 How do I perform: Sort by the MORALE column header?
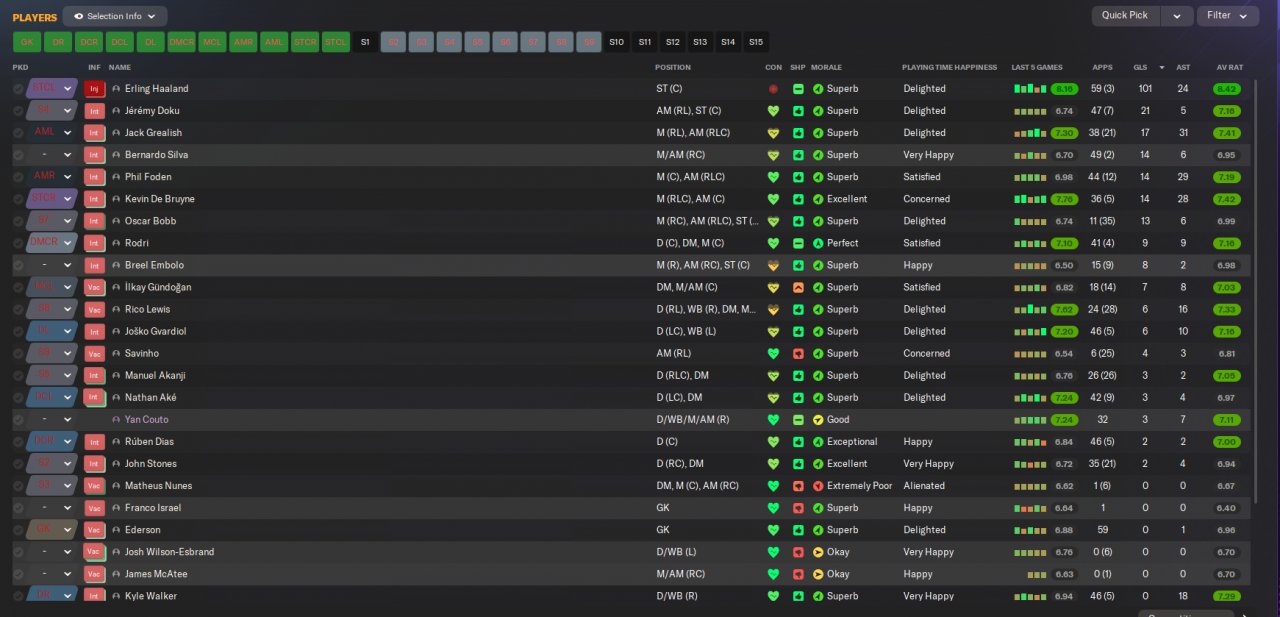click(x=826, y=67)
